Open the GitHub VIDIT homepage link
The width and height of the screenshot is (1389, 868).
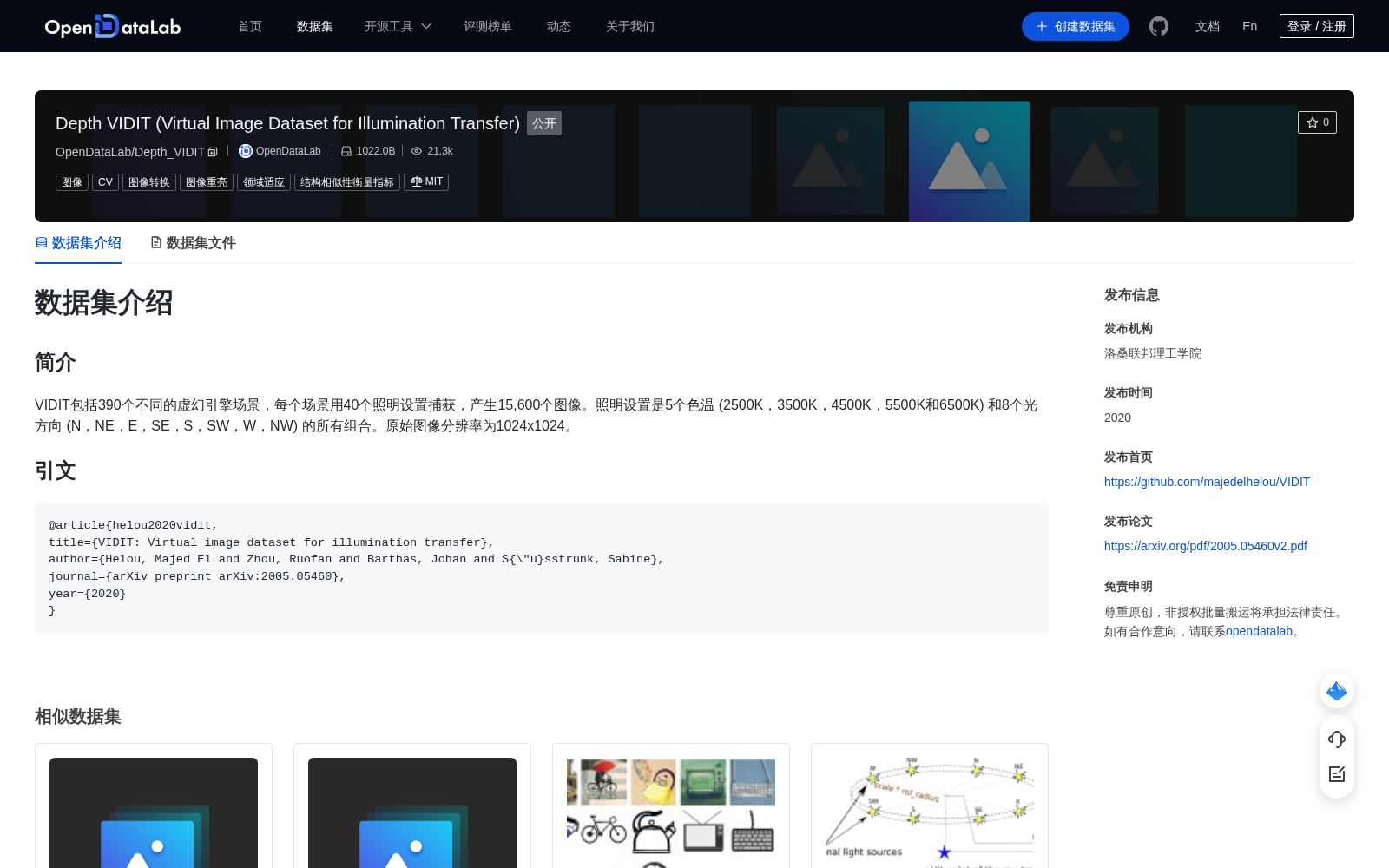1207,482
